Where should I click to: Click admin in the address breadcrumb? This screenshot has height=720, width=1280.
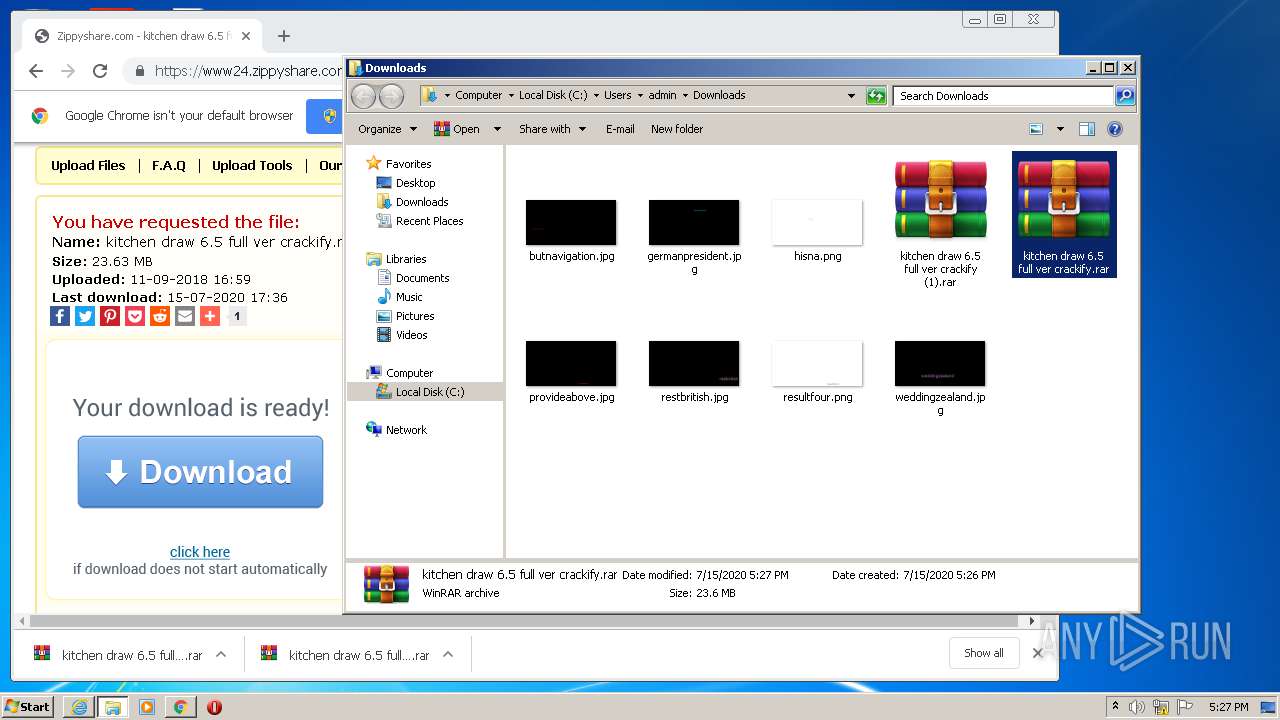(x=662, y=96)
